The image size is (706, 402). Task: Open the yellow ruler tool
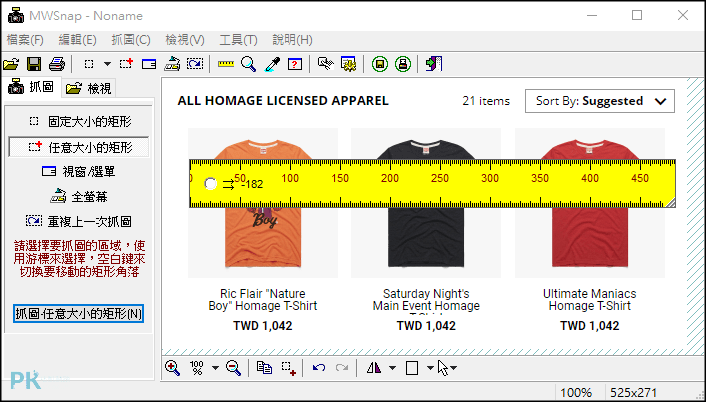pyautogui.click(x=226, y=64)
